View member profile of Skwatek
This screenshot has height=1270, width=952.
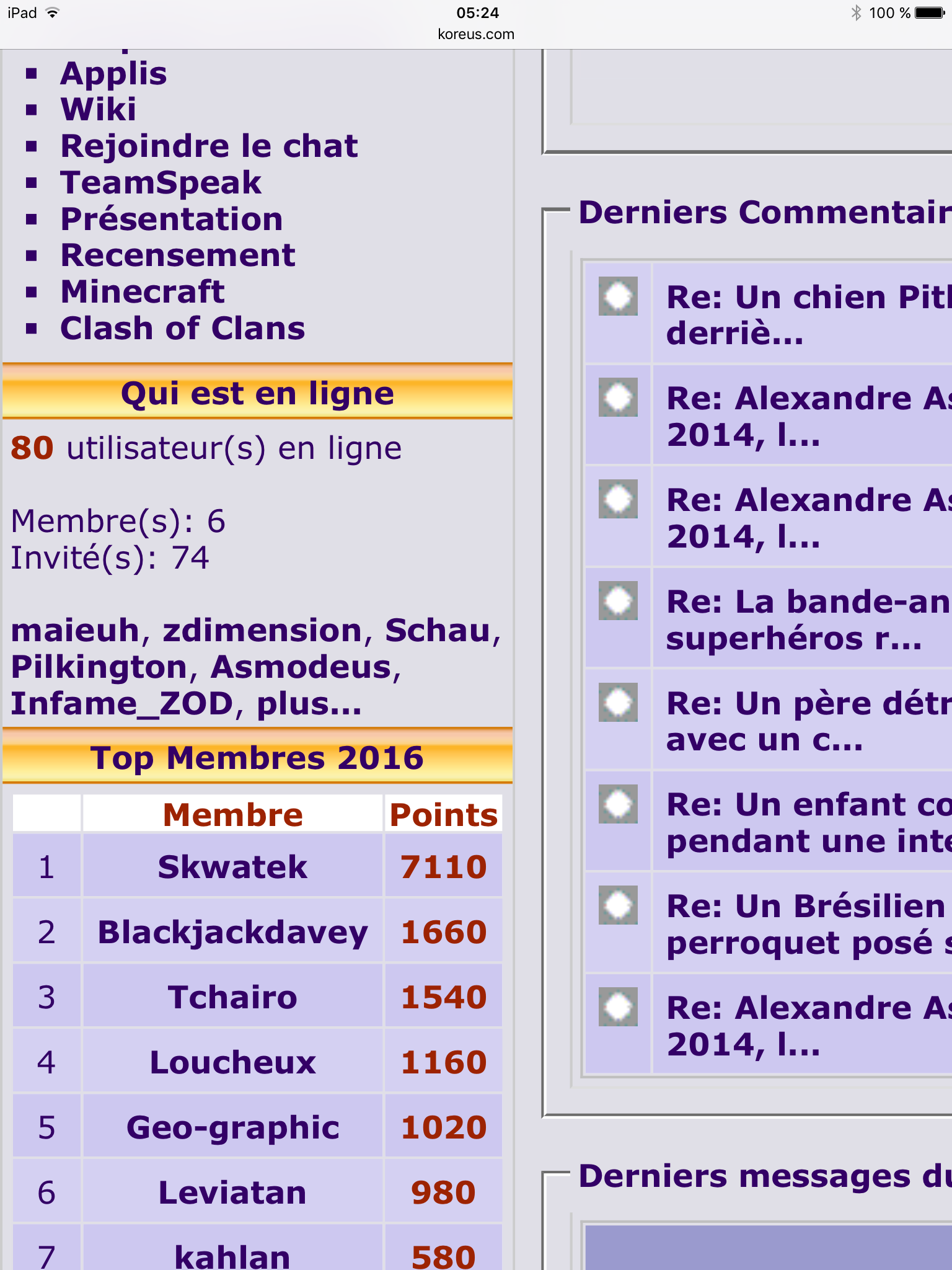232,867
